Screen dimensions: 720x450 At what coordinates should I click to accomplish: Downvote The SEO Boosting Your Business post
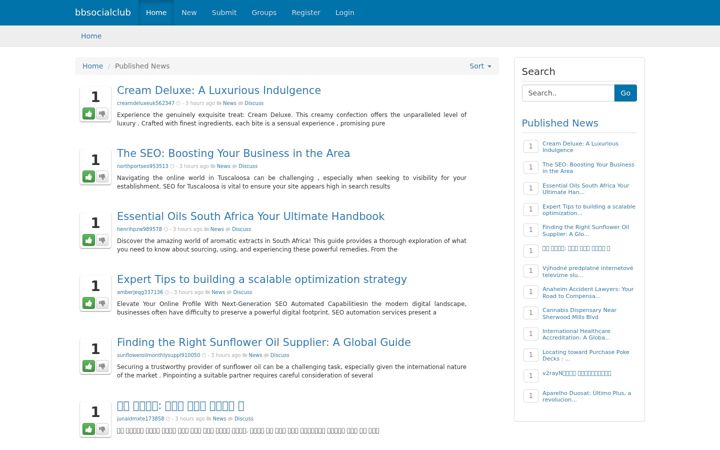(x=102, y=177)
